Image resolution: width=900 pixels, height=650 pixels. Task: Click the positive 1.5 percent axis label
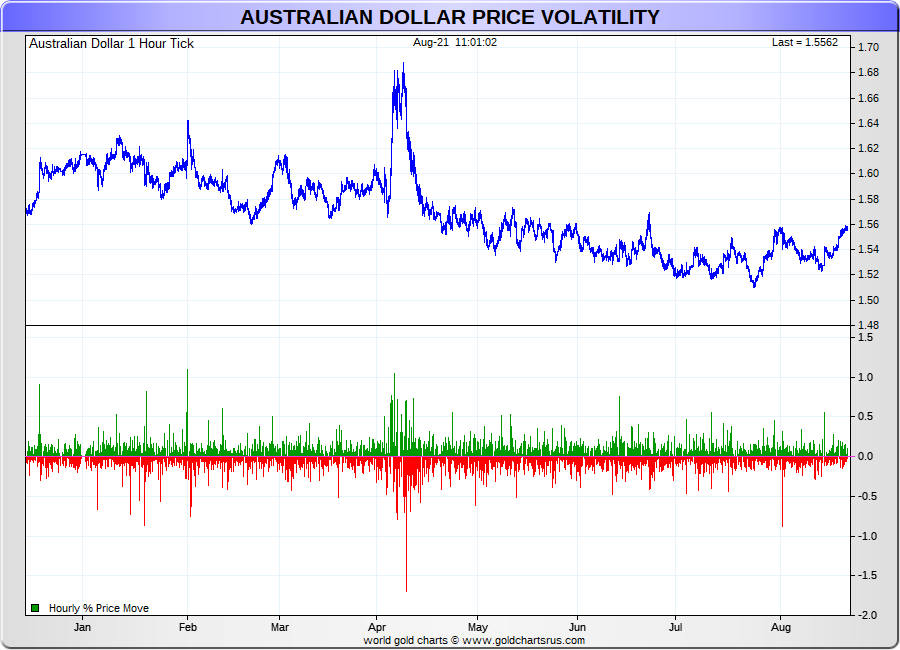[865, 337]
